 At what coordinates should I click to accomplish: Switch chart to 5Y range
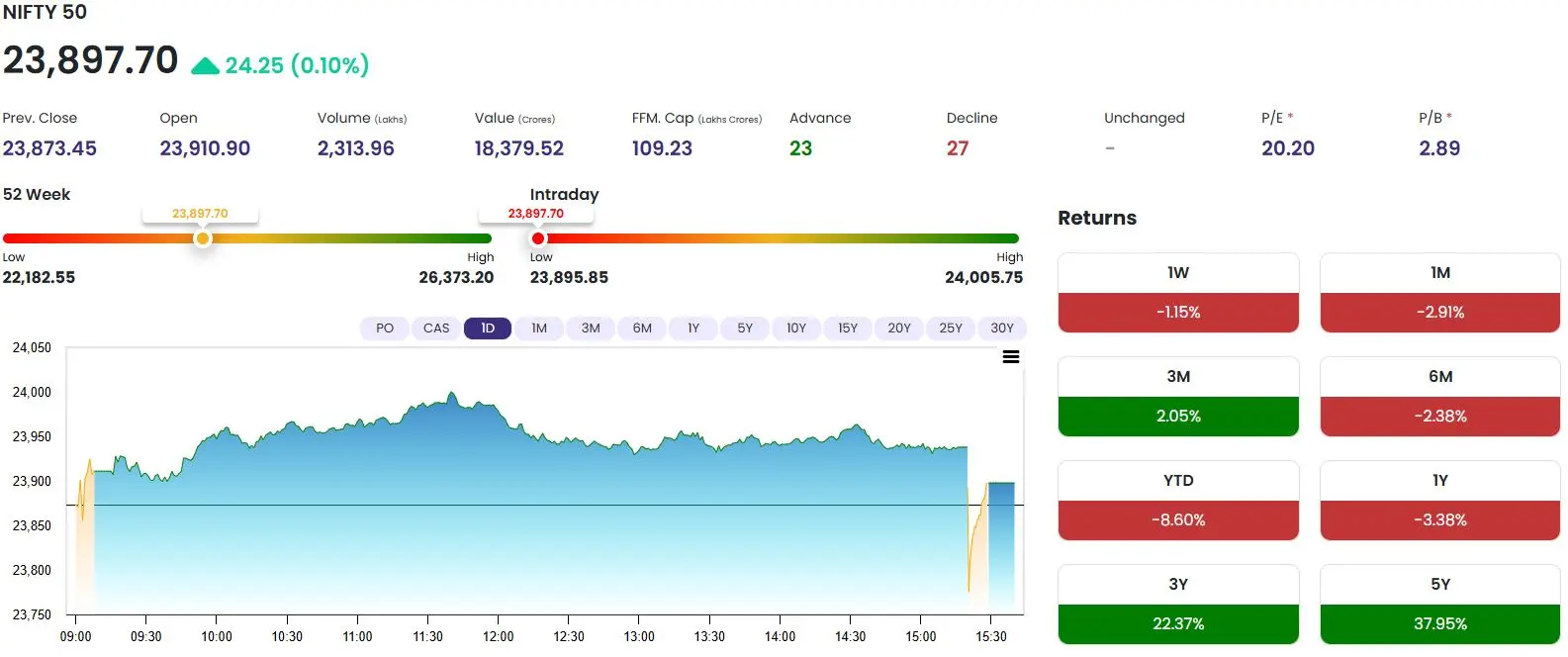(x=745, y=328)
